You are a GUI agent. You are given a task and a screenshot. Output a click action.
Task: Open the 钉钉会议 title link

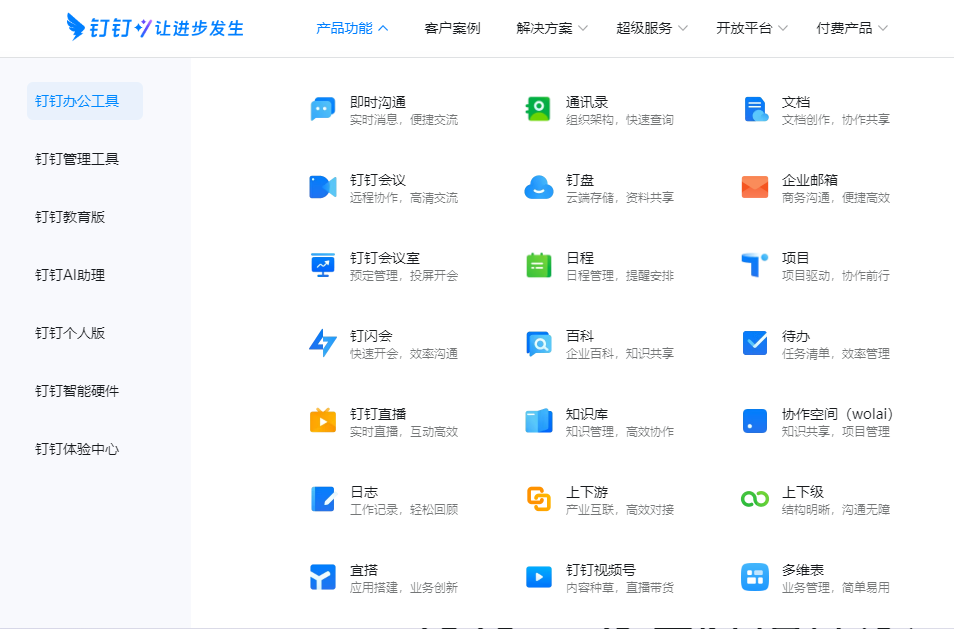(378, 180)
